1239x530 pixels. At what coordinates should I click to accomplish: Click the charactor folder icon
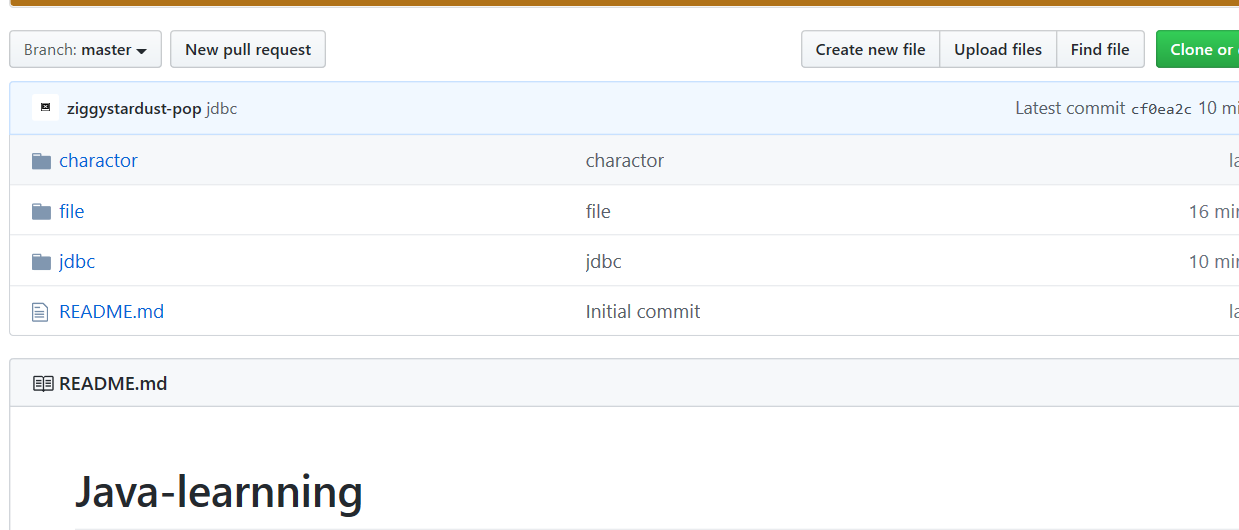pyautogui.click(x=41, y=161)
